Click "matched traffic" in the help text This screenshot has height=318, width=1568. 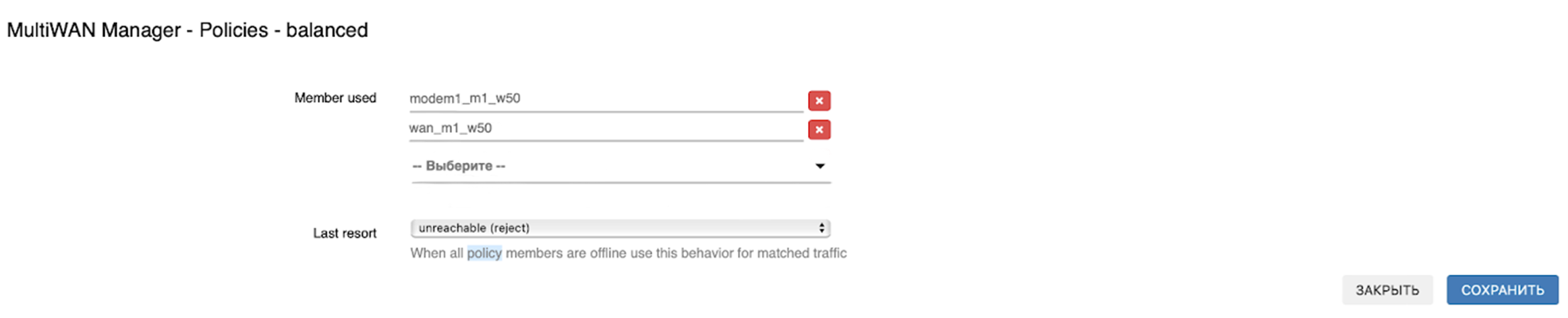point(801,253)
